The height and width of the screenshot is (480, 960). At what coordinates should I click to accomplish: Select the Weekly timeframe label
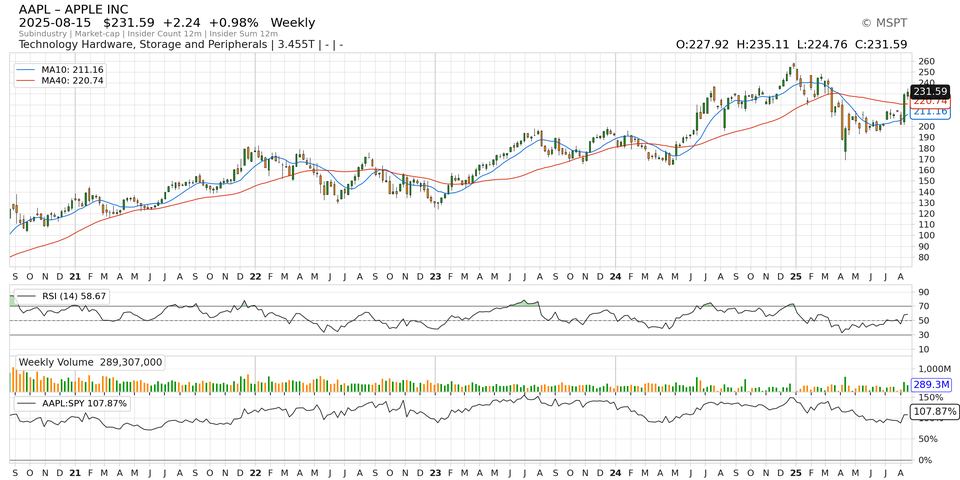(293, 23)
